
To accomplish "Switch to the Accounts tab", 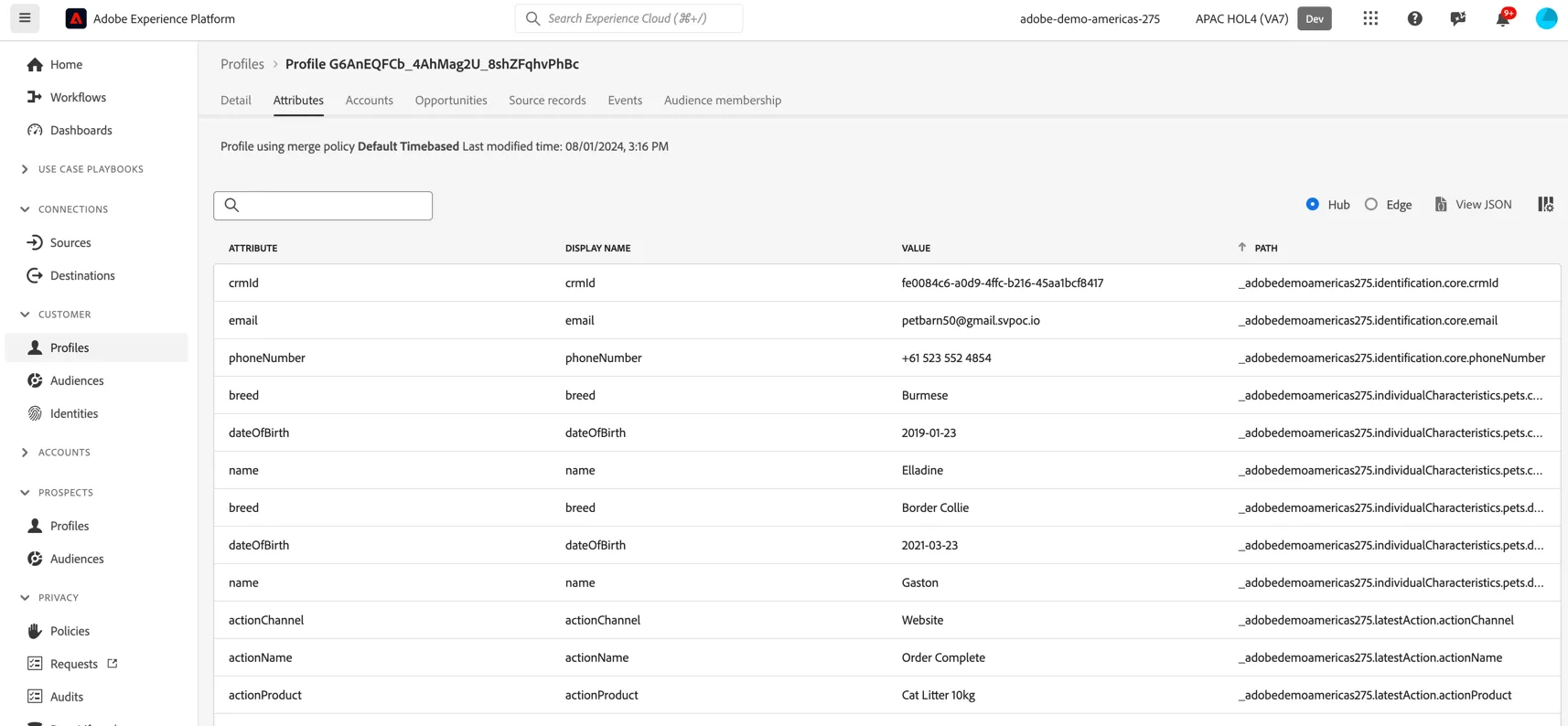I will 370,101.
